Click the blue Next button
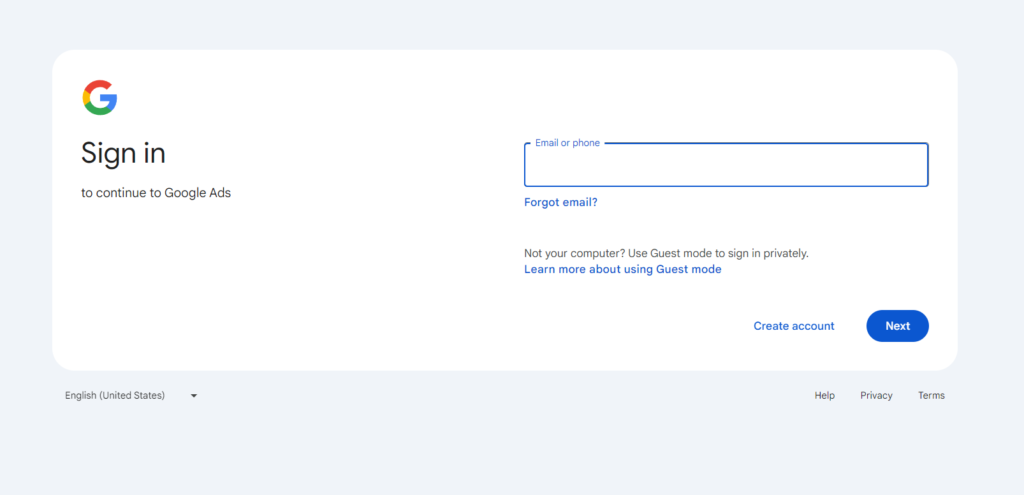This screenshot has width=1024, height=495. coord(897,326)
